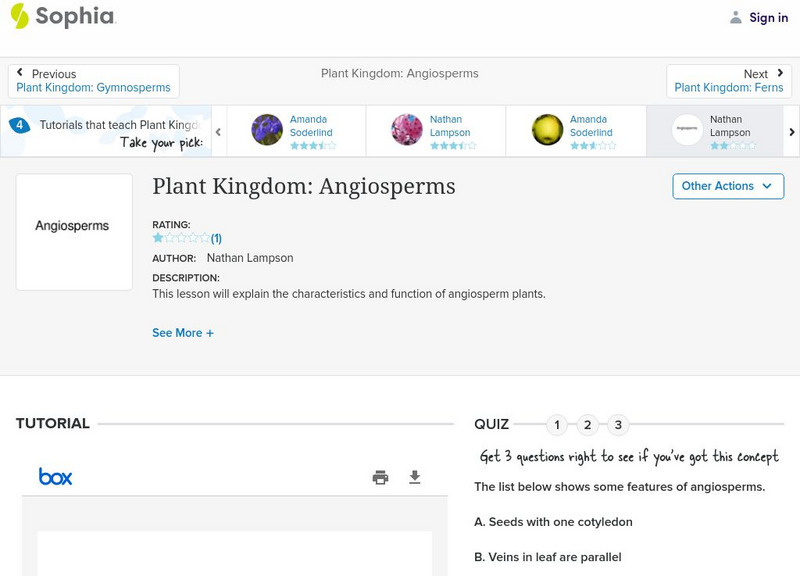The image size is (800, 576).
Task: Click the tutorials count badge showing 4
Action: (x=18, y=125)
